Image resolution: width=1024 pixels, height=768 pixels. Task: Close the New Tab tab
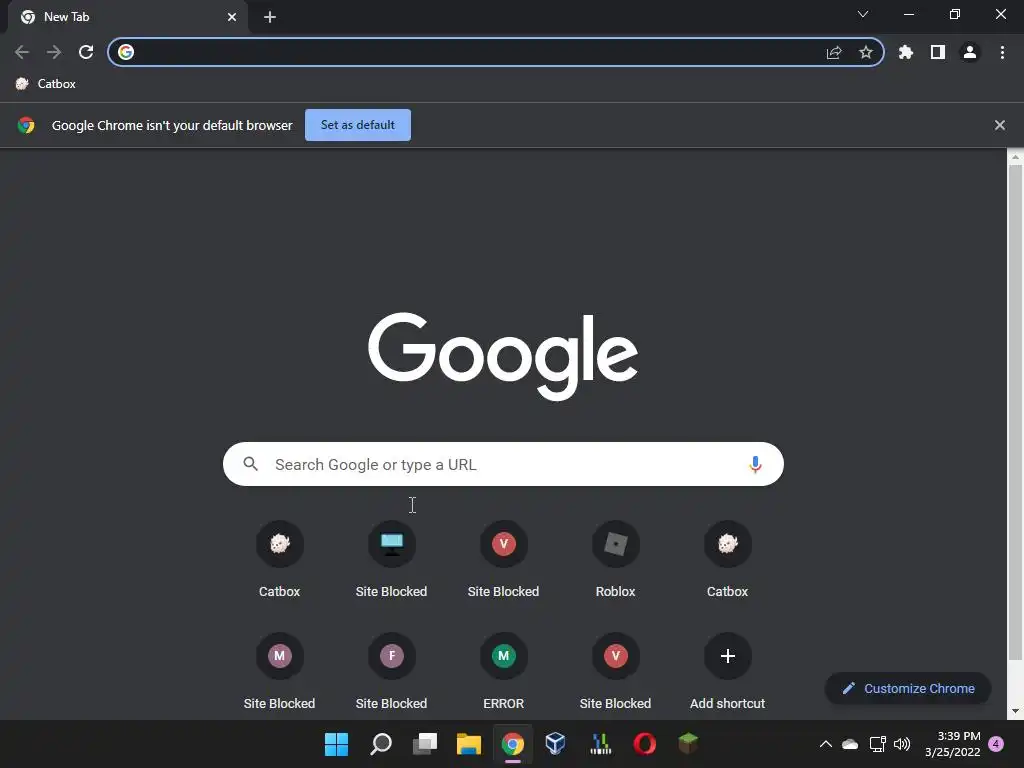[232, 17]
